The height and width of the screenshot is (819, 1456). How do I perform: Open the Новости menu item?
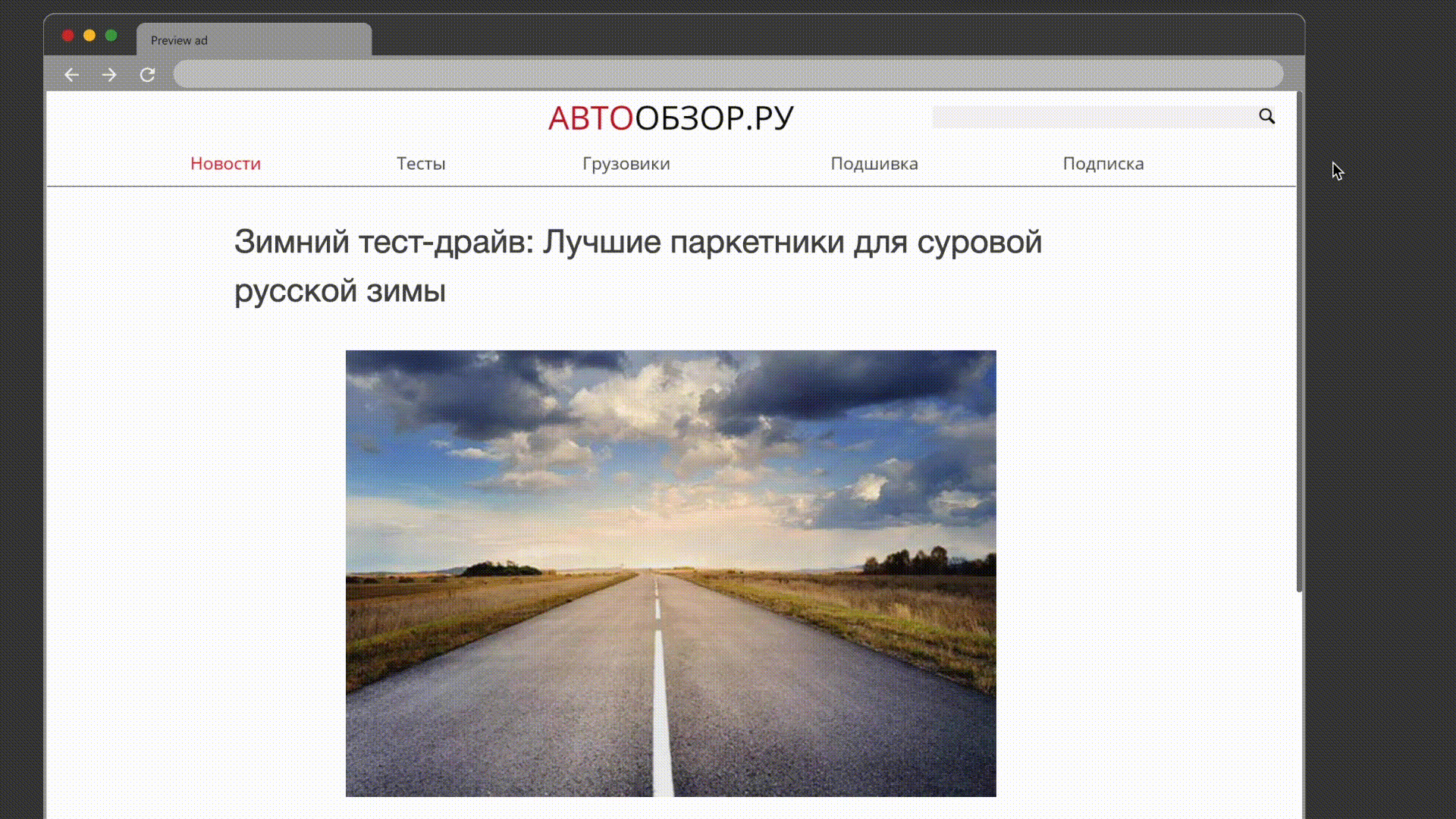point(225,164)
